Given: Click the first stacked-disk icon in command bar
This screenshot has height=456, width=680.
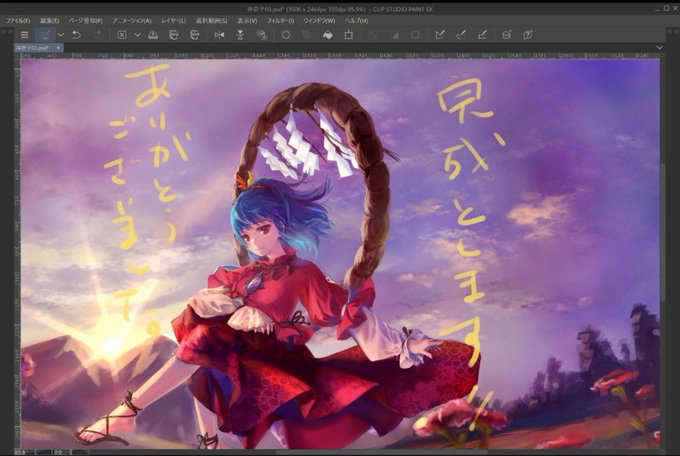Looking at the screenshot, I should coord(174,35).
